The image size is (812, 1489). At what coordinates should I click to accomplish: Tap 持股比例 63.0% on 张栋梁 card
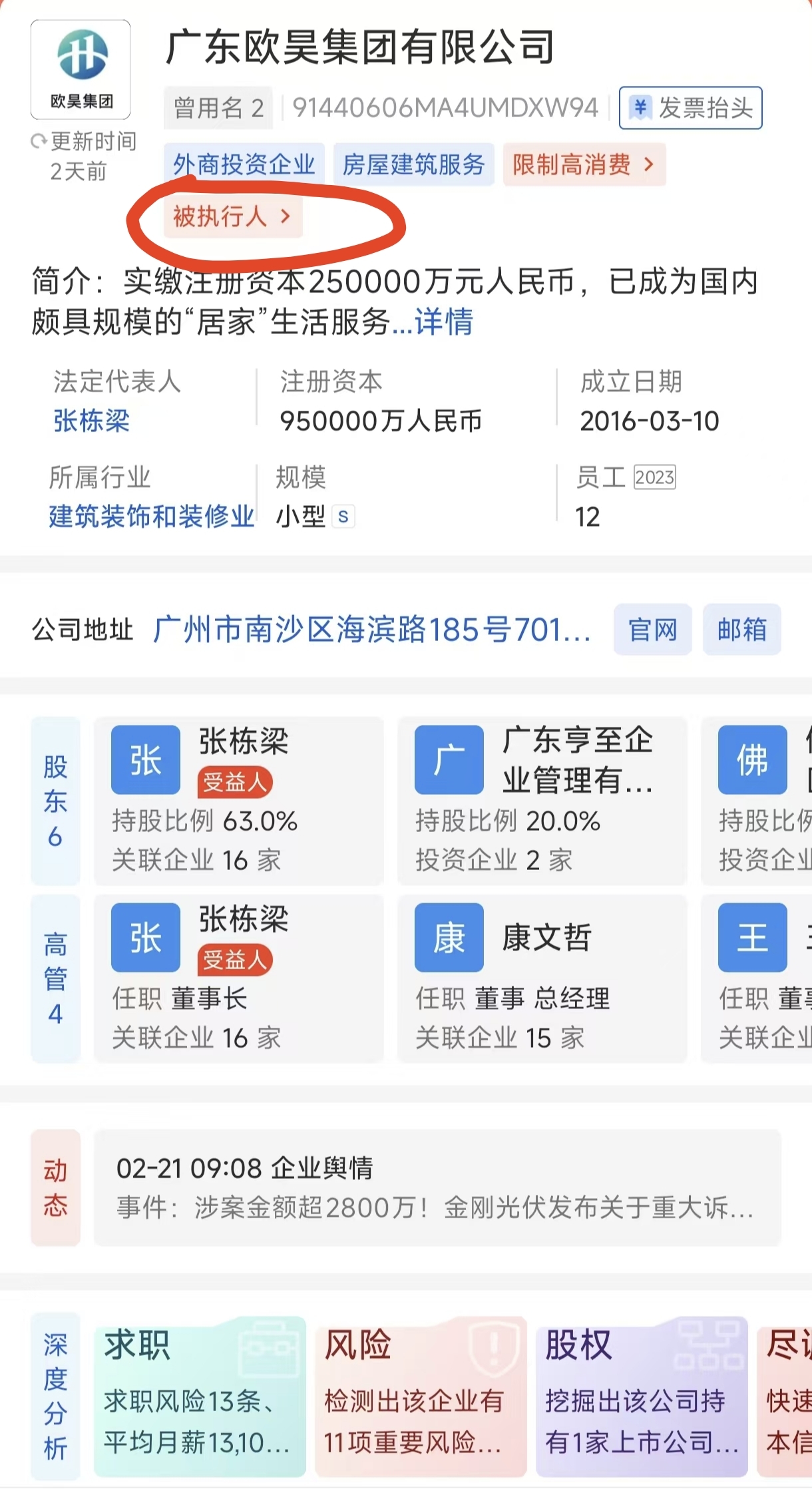pos(204,821)
